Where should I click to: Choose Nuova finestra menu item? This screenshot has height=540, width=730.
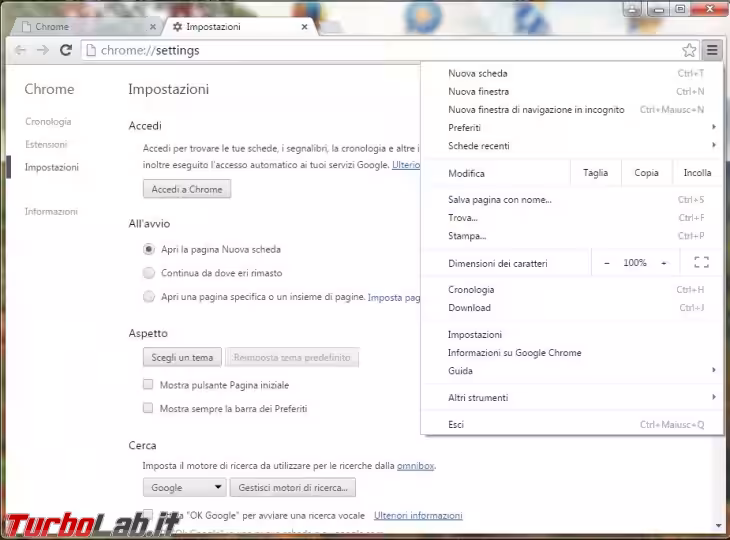tap(572, 91)
